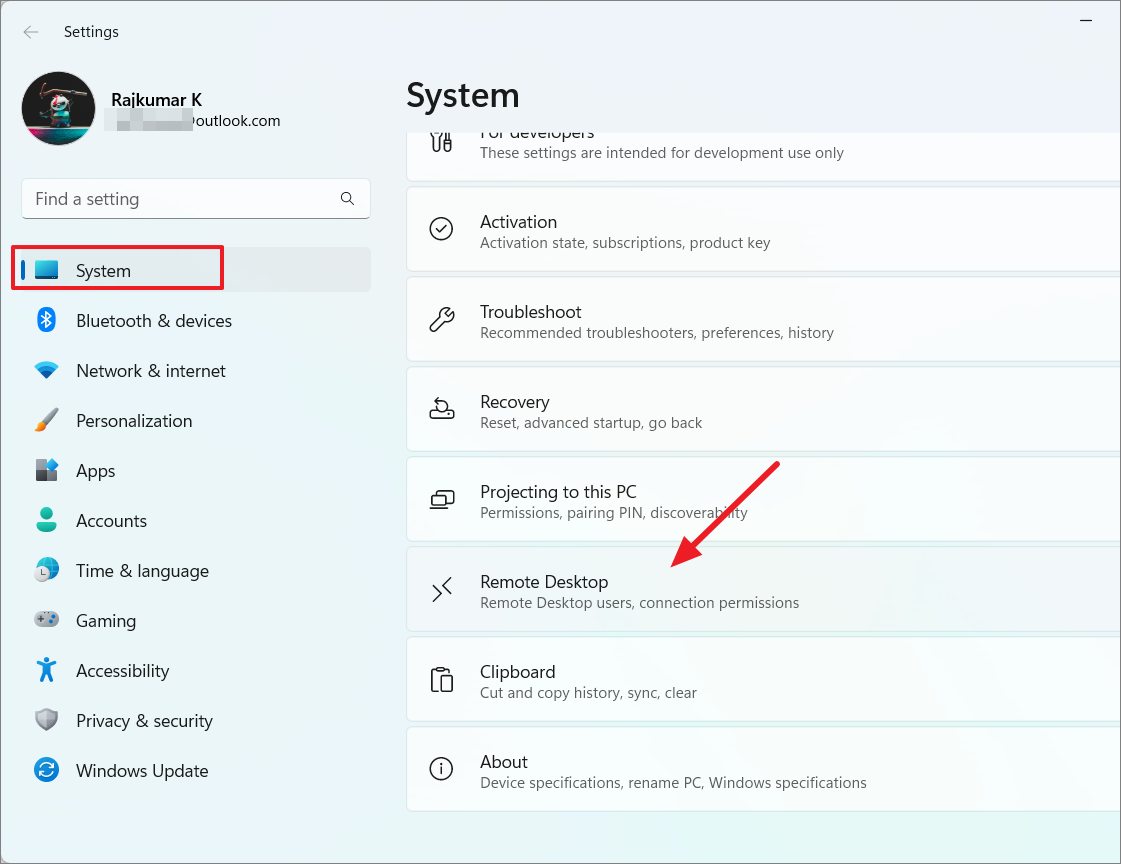Click the For developers tools icon
This screenshot has height=864, width=1121.
(441, 141)
